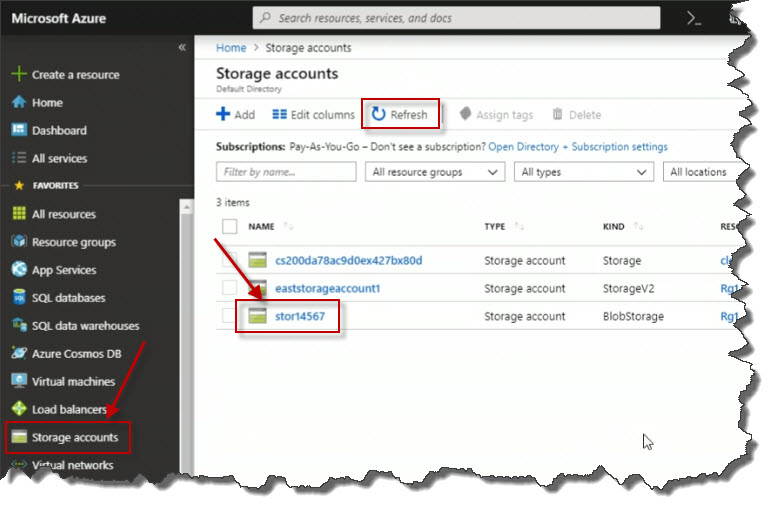Click BlobStorage kind cell for stor14567

(633, 316)
